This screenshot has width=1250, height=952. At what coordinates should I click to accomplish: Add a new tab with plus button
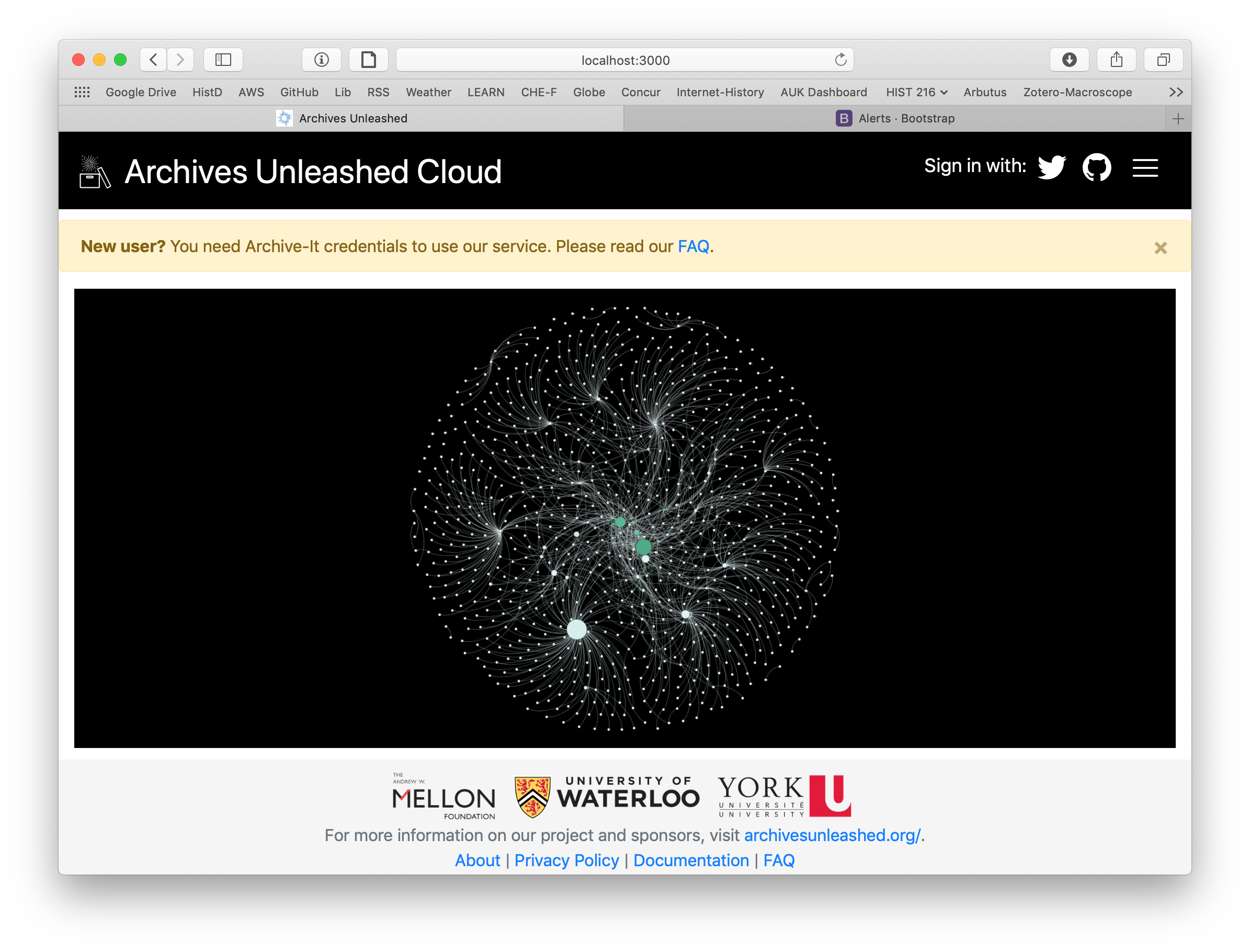pyautogui.click(x=1178, y=118)
